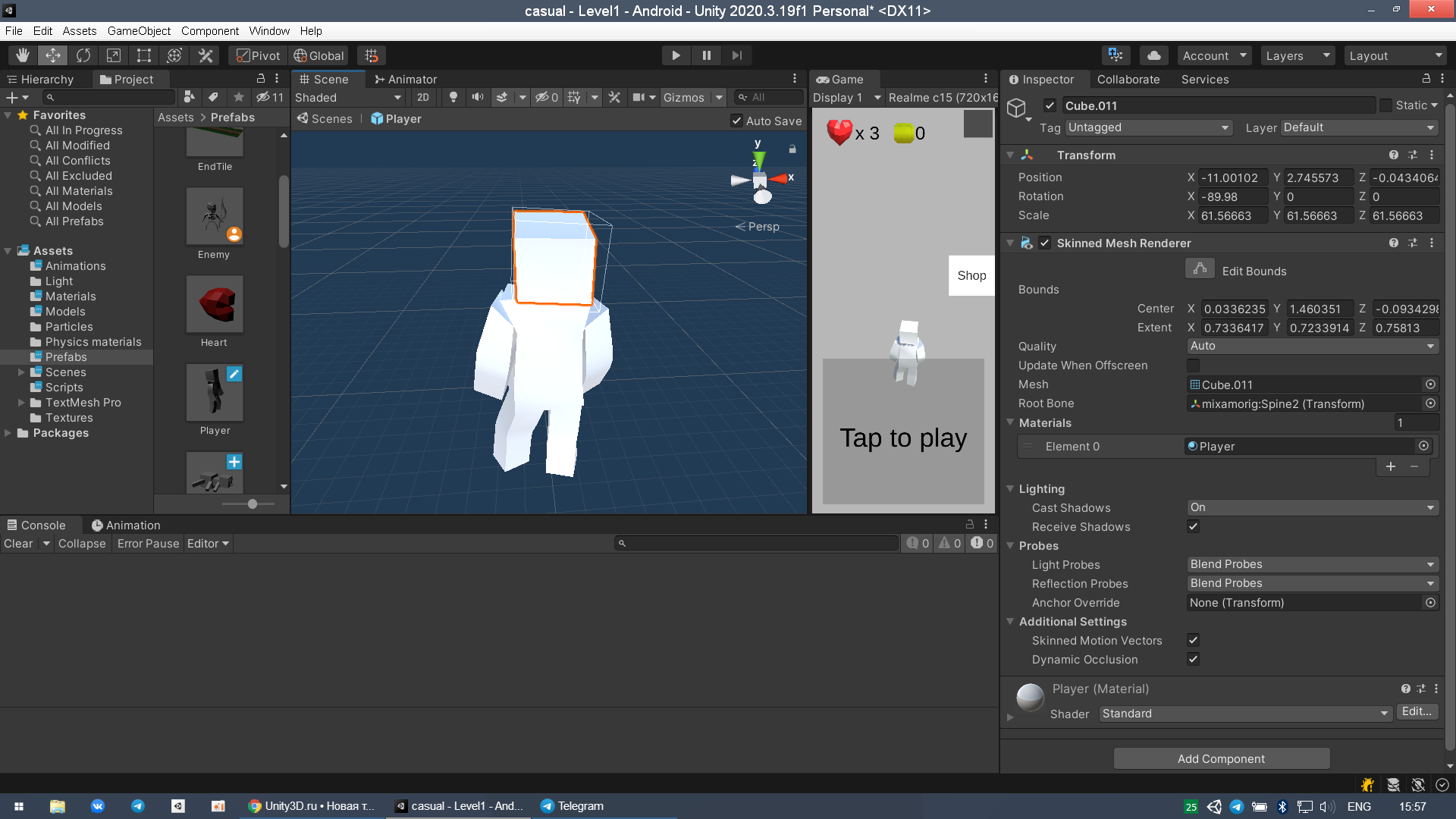Image resolution: width=1456 pixels, height=819 pixels.
Task: Adjust Project thumbnail size slider
Action: [252, 504]
